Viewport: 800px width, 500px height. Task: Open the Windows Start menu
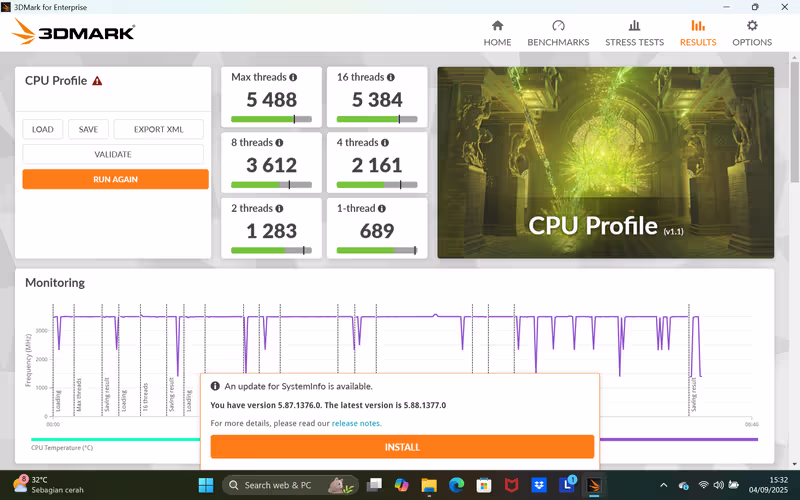point(206,485)
